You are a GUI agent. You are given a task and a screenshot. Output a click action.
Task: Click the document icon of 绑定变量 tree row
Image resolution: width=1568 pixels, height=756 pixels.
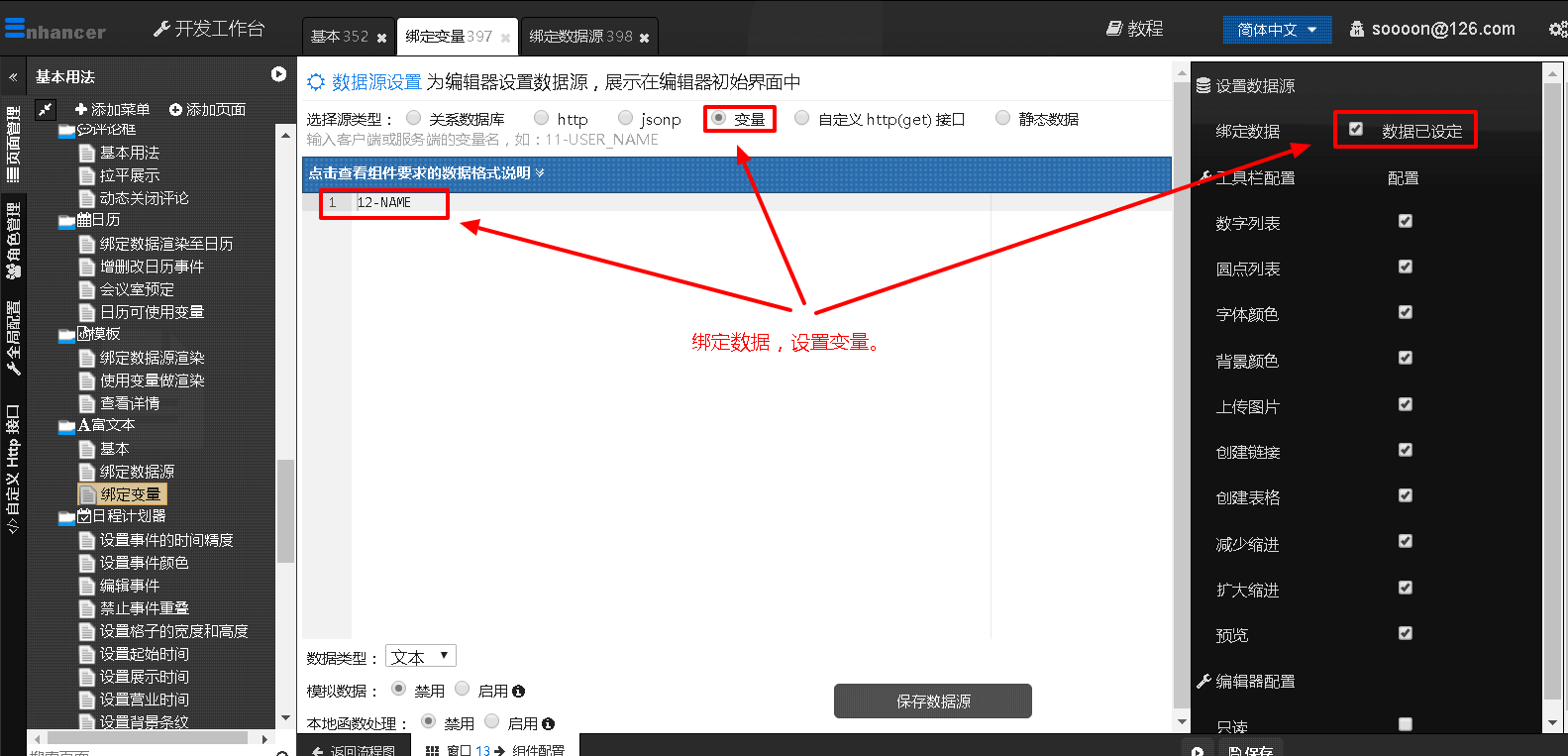[87, 494]
